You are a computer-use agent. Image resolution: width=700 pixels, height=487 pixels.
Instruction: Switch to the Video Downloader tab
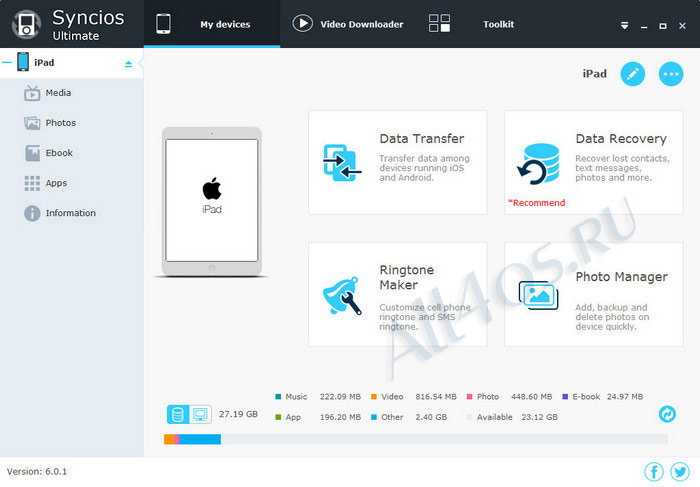pyautogui.click(x=347, y=24)
